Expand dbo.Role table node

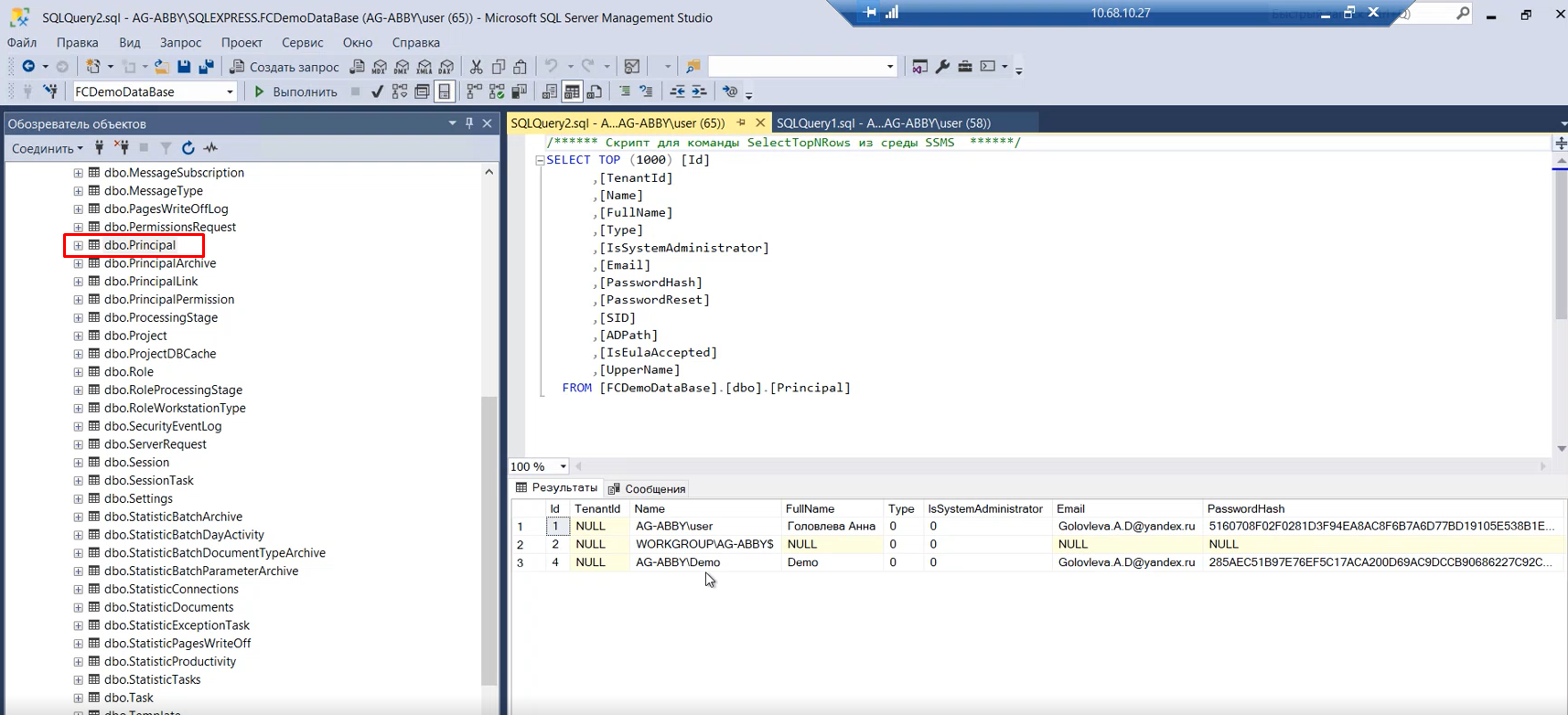tap(78, 372)
